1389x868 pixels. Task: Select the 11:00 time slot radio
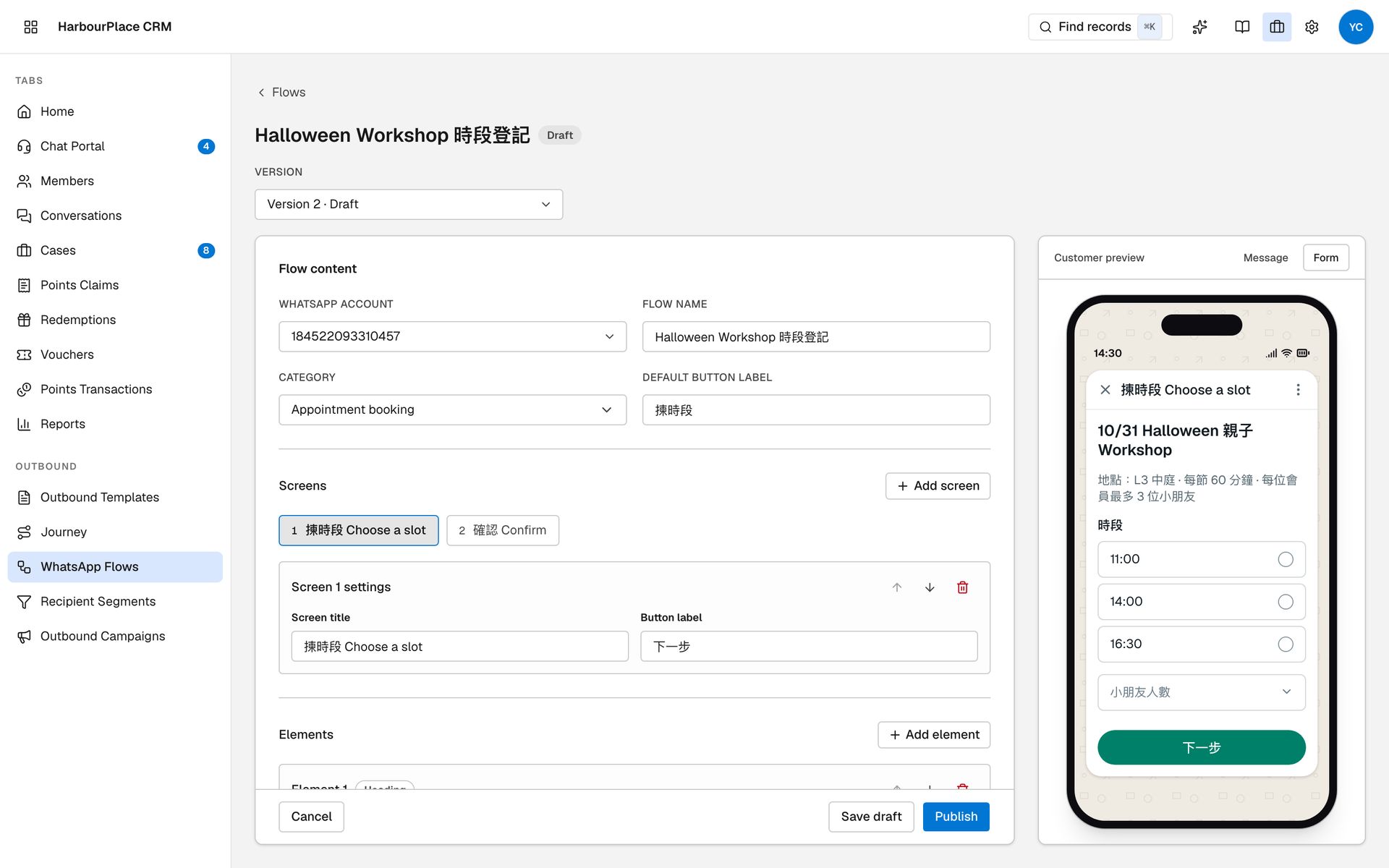pyautogui.click(x=1285, y=559)
